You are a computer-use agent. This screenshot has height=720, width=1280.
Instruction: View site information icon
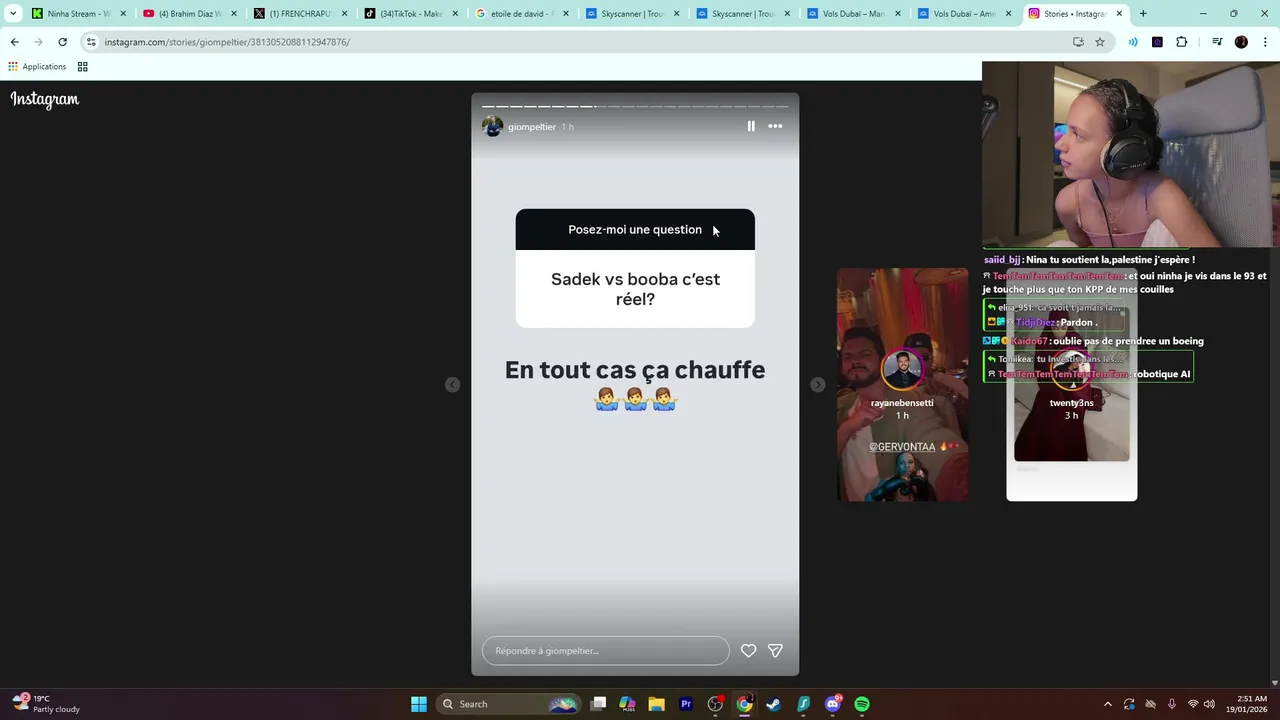coord(91,42)
